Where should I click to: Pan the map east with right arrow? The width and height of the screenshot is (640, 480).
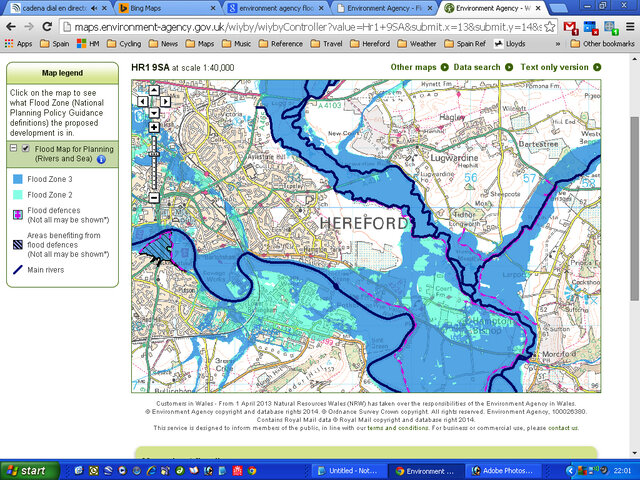pos(165,101)
